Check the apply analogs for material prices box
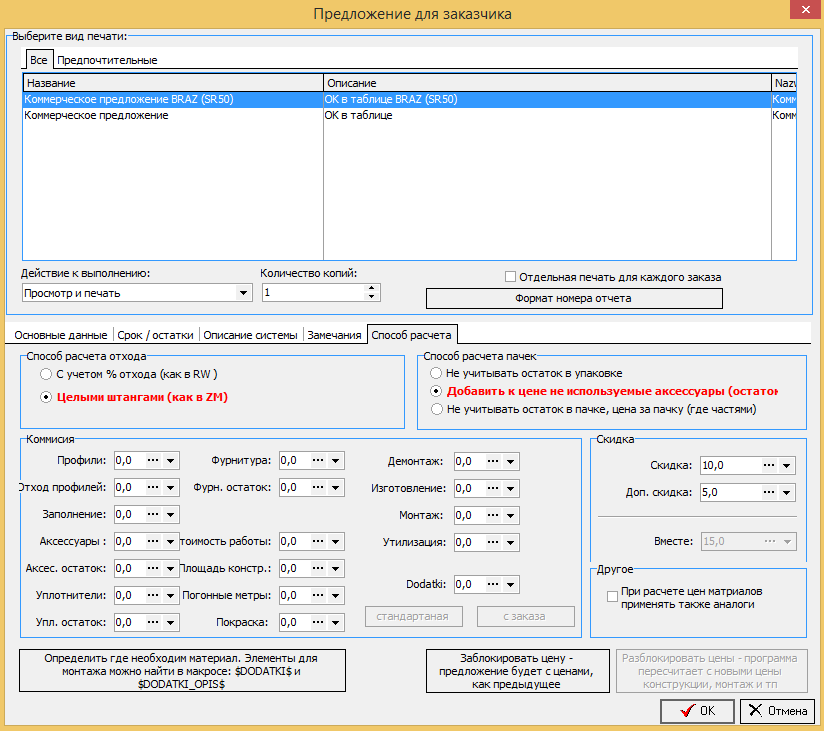Screen dimensions: 824x731 coord(612,597)
